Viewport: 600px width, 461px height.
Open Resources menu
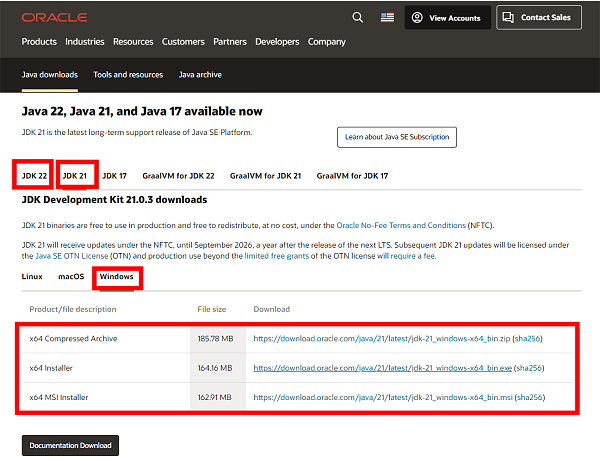point(133,42)
